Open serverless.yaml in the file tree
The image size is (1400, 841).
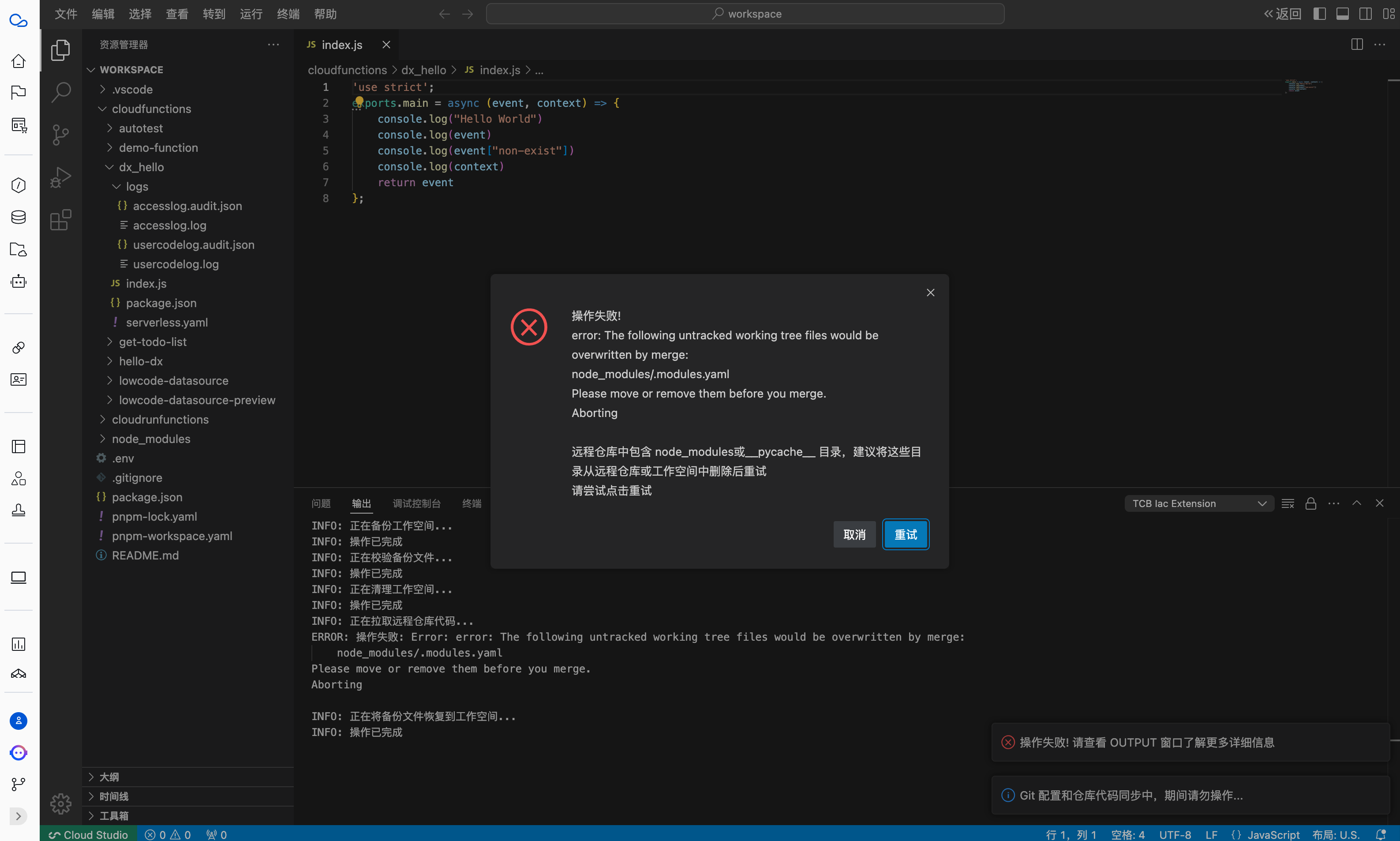(x=166, y=322)
